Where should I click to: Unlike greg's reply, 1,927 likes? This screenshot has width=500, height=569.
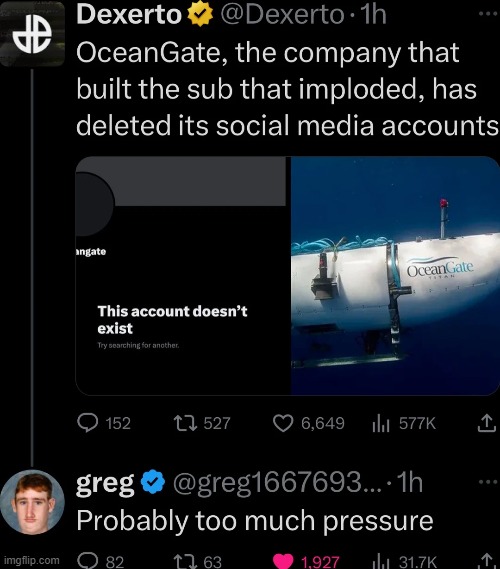point(306,561)
